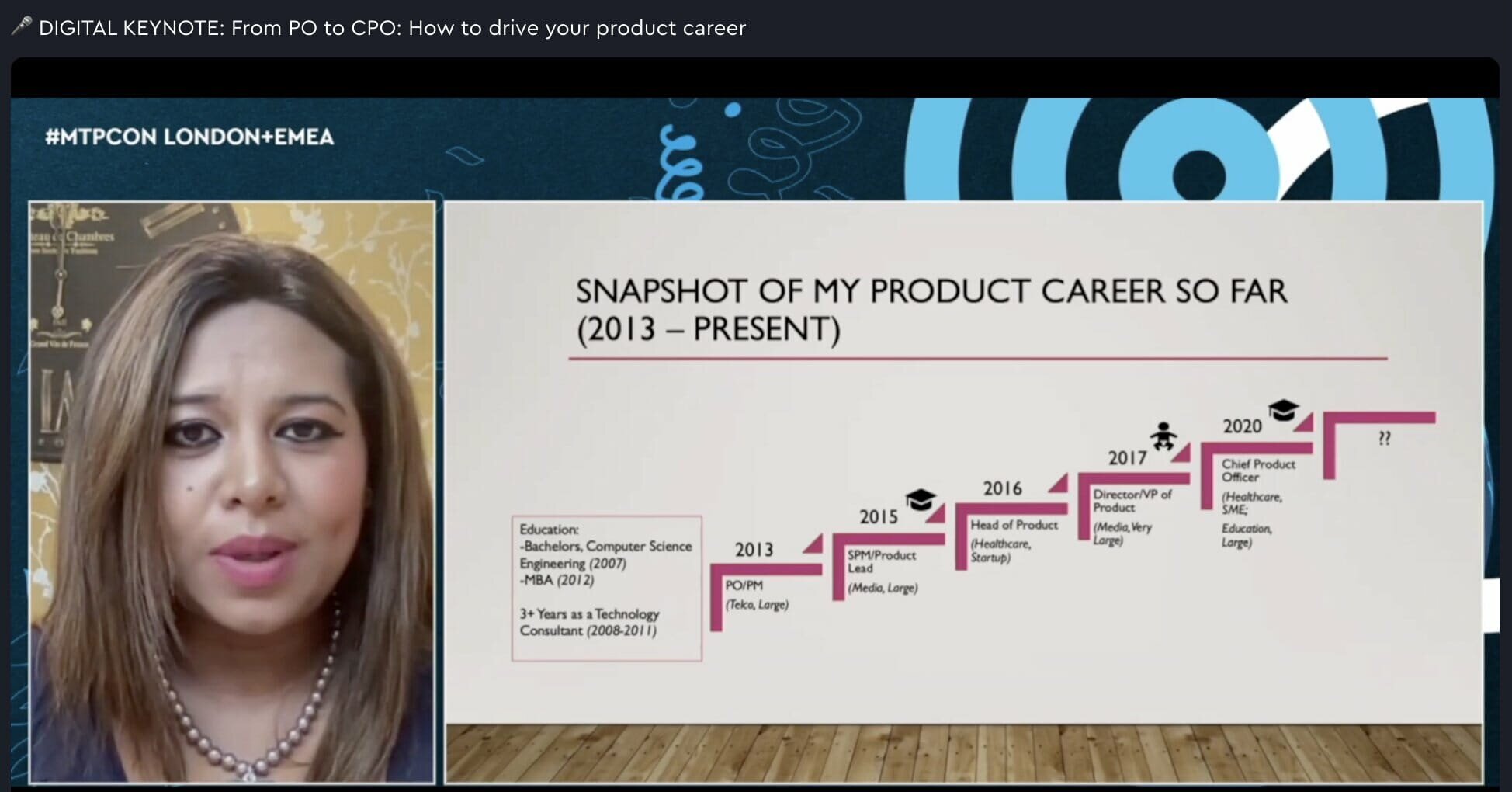The width and height of the screenshot is (1512, 792).
Task: Click the pink triangle beside the 2013 label
Action: (x=813, y=544)
